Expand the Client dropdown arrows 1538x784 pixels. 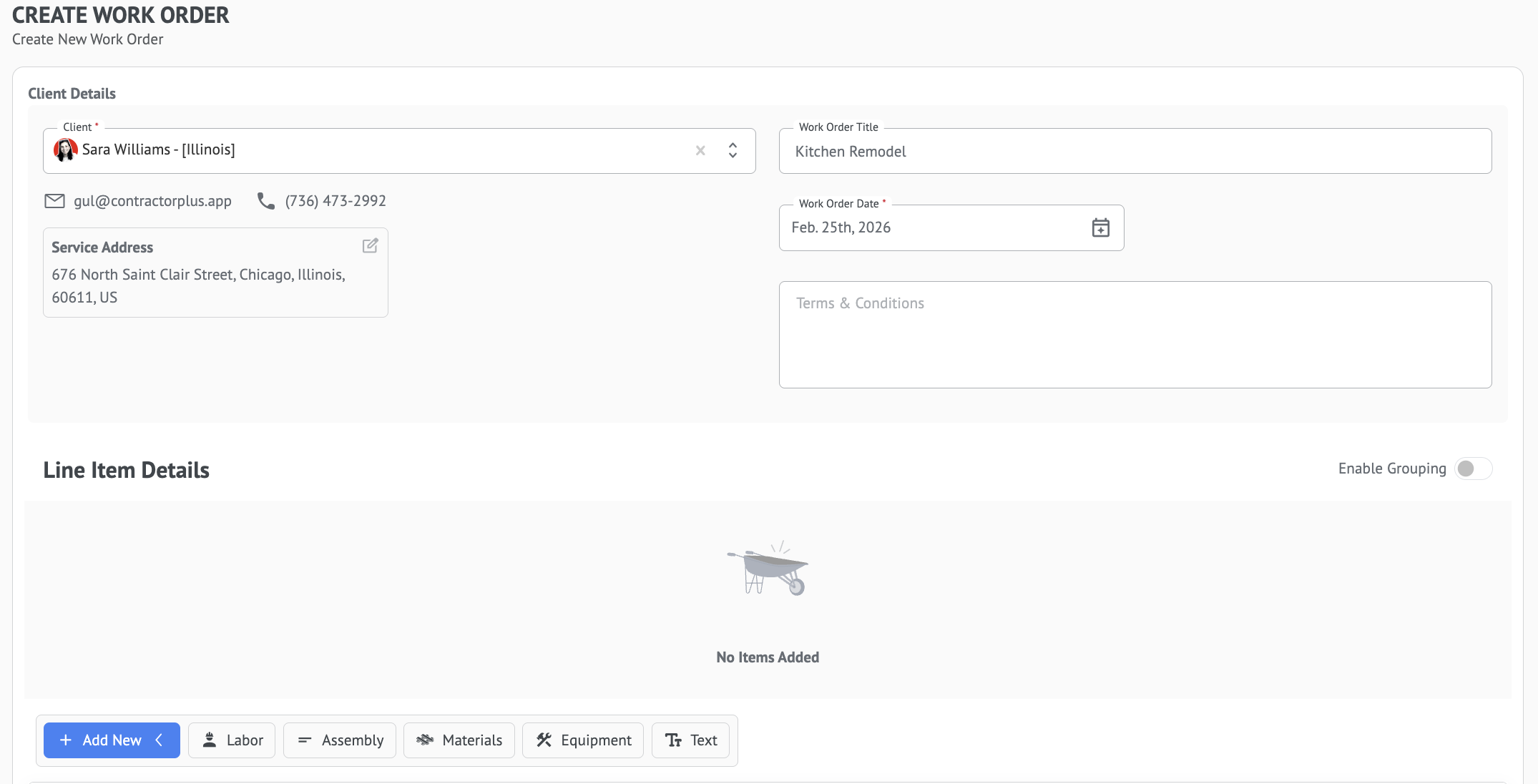click(733, 150)
